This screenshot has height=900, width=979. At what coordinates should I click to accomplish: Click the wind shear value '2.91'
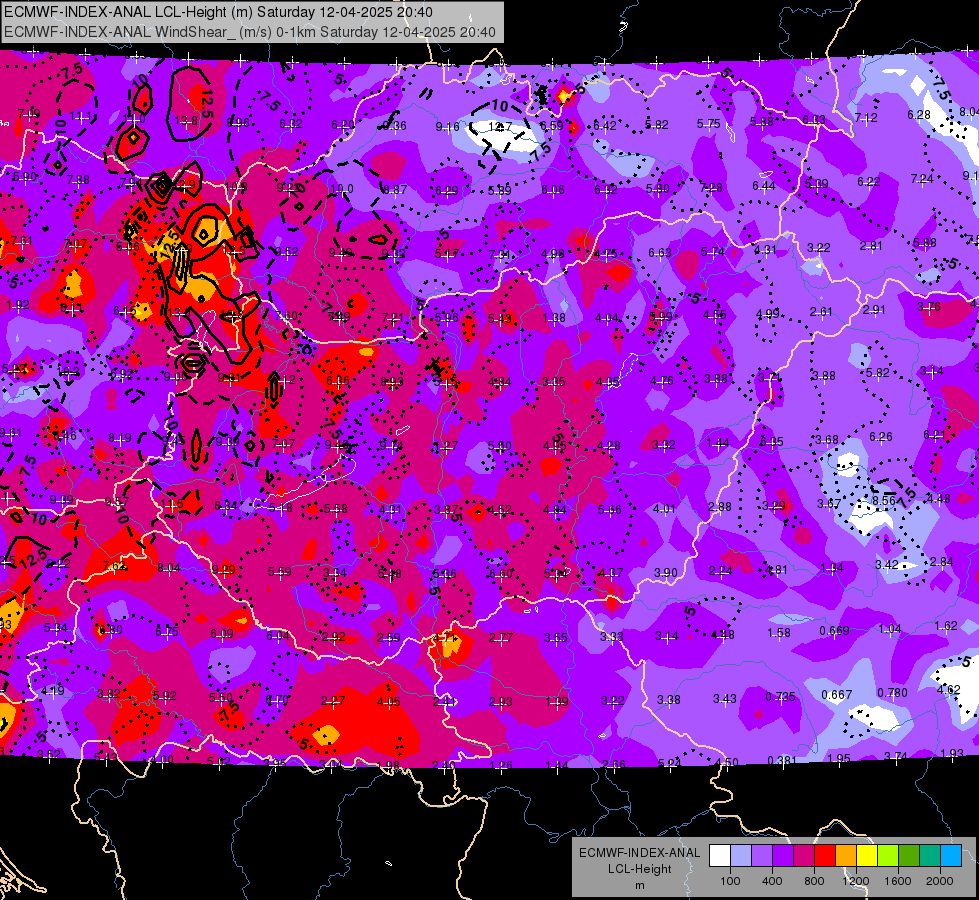[x=874, y=310]
